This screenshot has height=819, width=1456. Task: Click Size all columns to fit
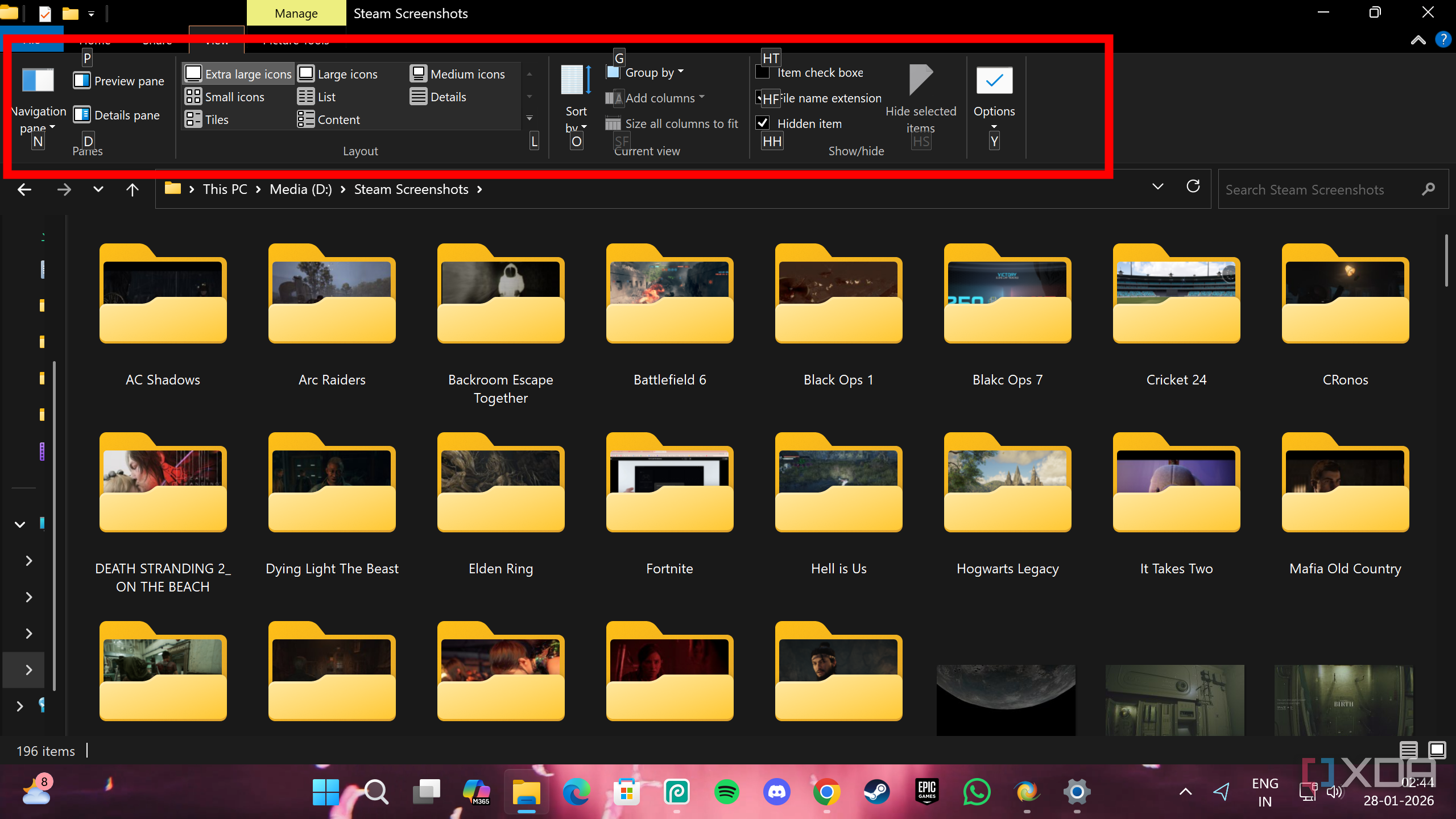click(x=672, y=123)
